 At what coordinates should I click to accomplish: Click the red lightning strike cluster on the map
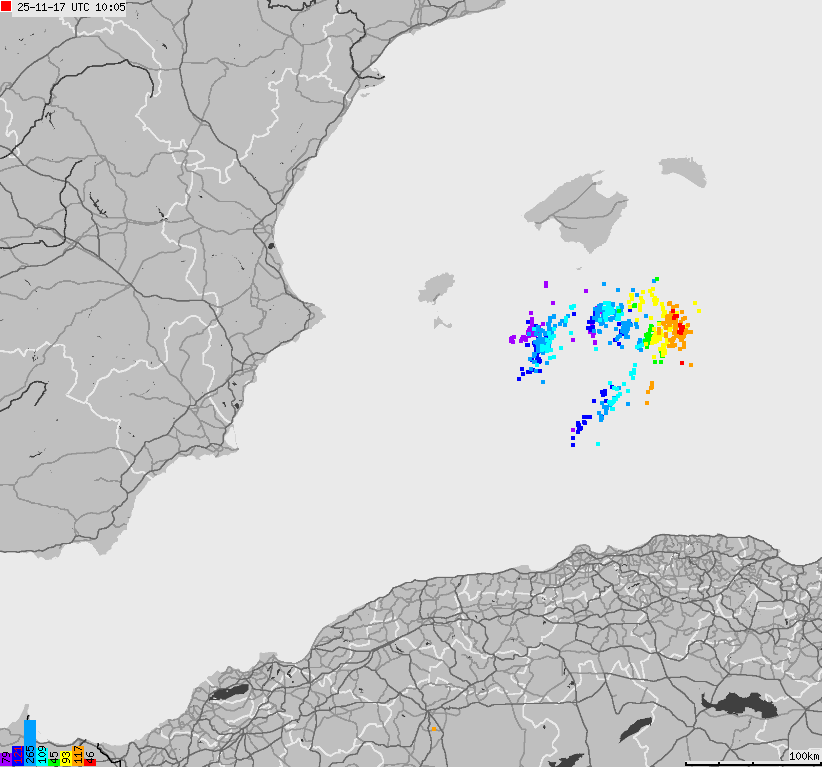pyautogui.click(x=681, y=327)
